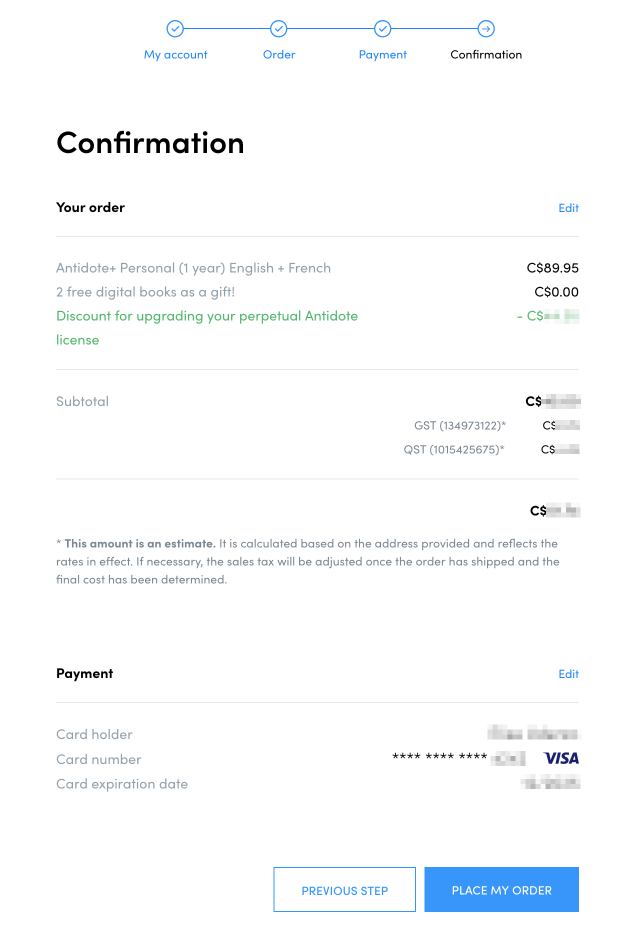The image size is (632, 948).
Task: Return to the Order step label
Action: coord(279,55)
